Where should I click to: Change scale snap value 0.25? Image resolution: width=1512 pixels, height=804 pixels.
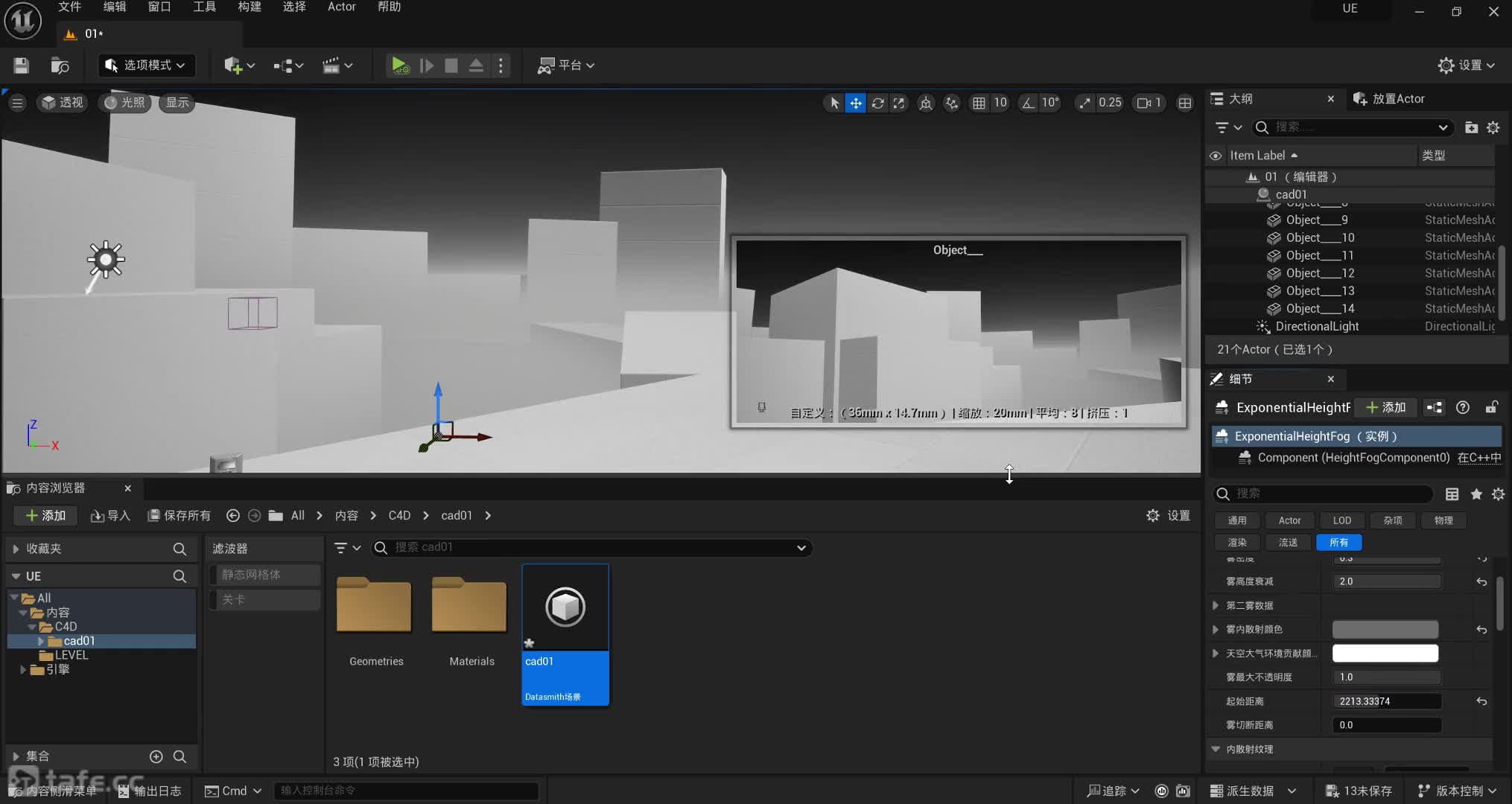1110,103
